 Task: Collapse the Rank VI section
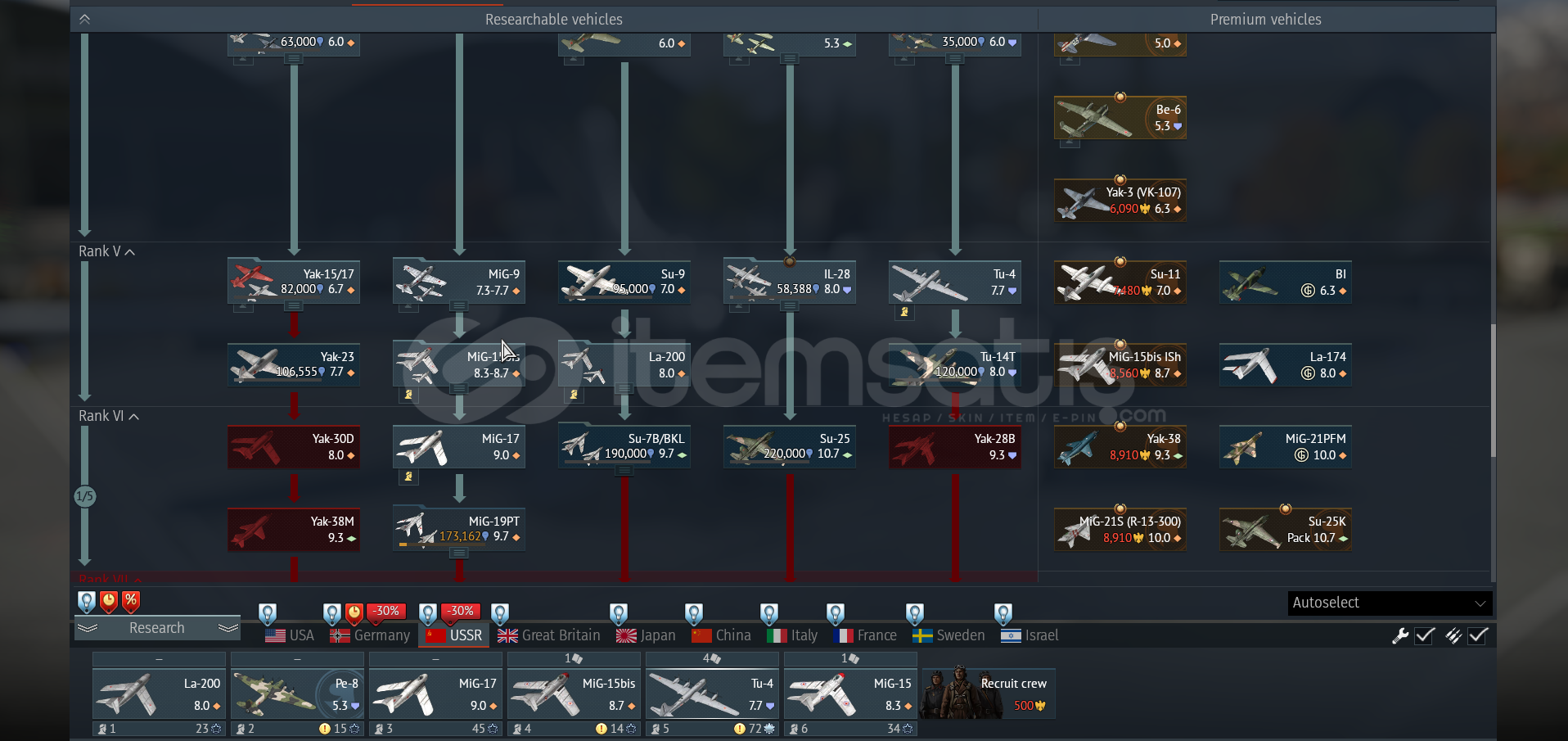(109, 416)
